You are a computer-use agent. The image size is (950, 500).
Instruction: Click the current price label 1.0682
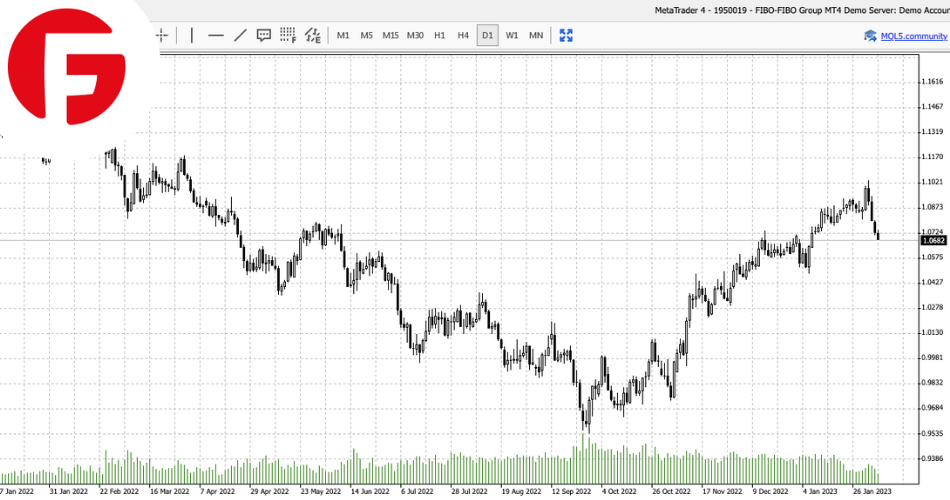(932, 240)
